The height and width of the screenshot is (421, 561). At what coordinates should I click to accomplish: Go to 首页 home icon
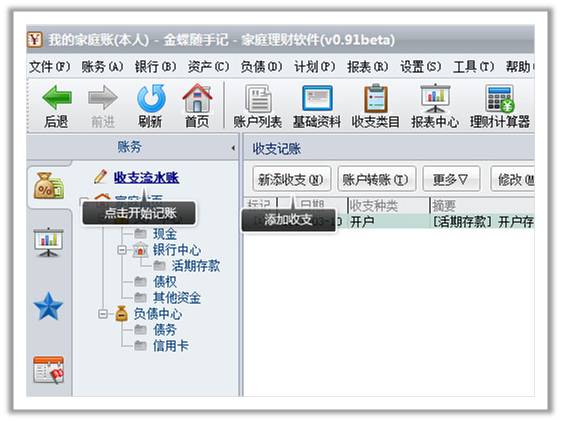[197, 98]
